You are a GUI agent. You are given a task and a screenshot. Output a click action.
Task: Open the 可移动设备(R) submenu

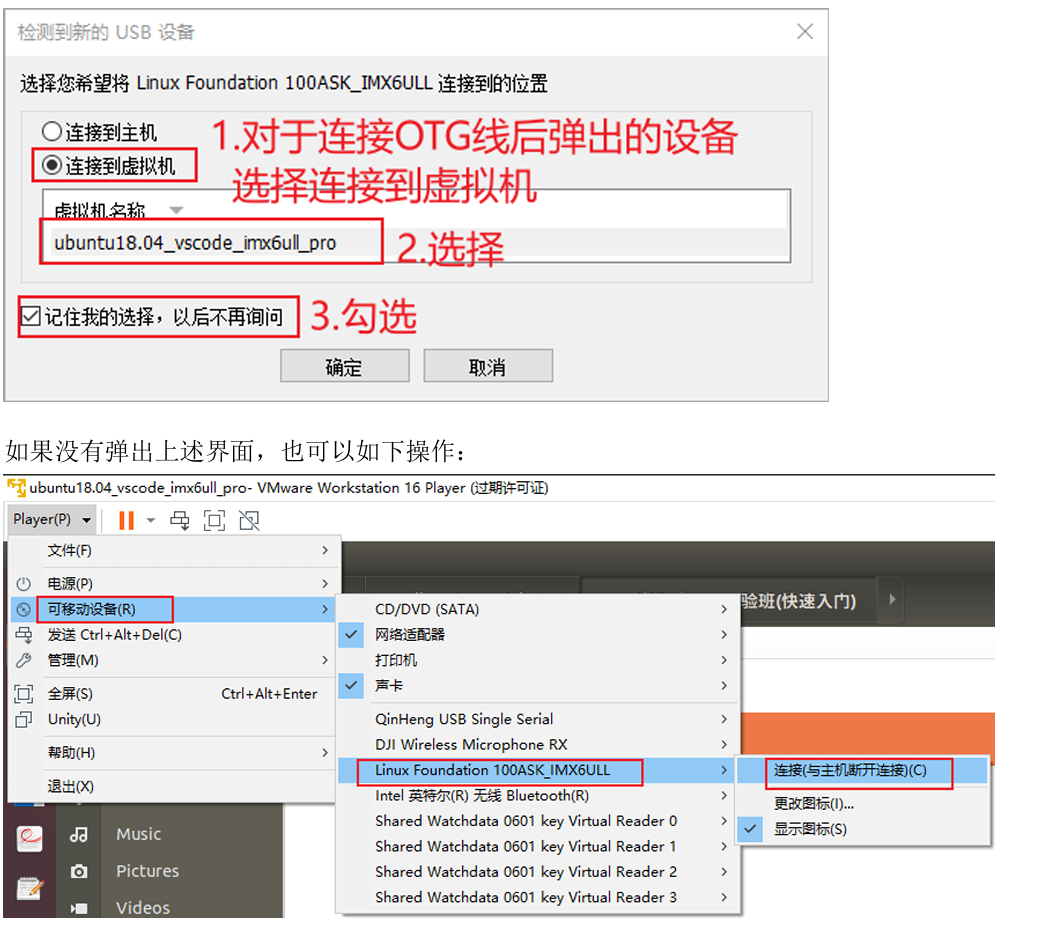click(174, 609)
